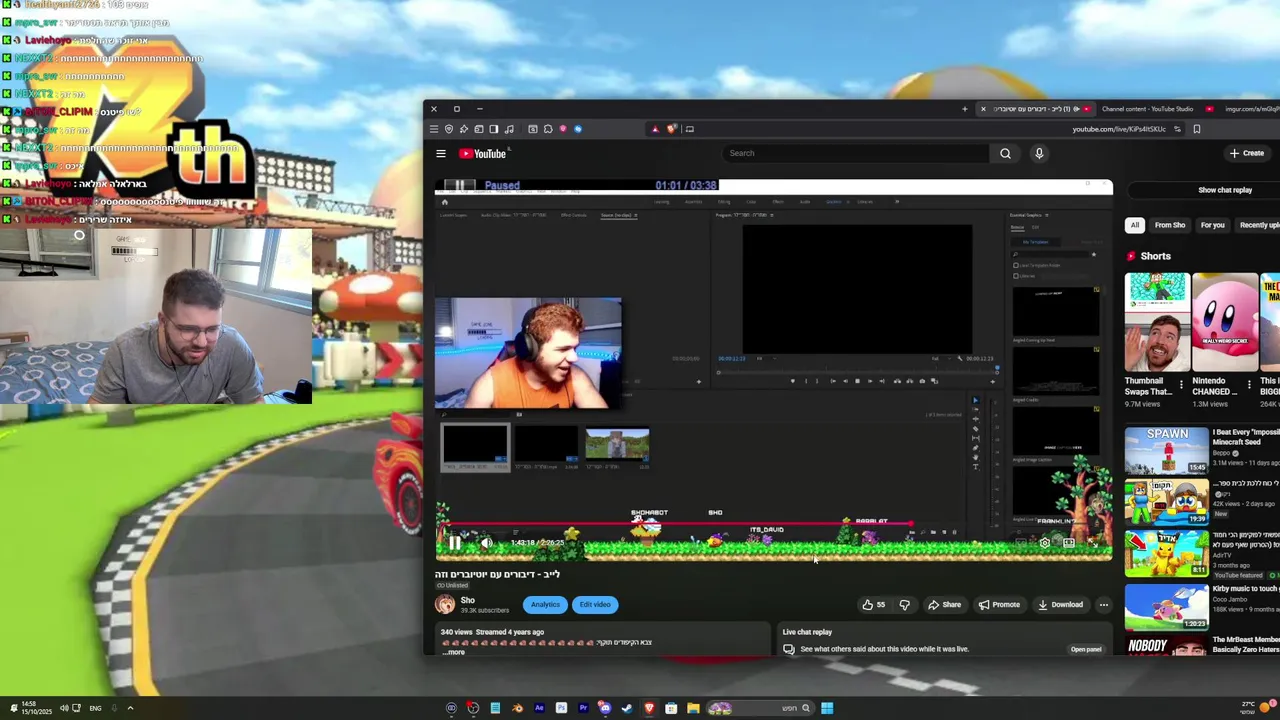1280x720 pixels.
Task: Start voice search with microphone icon
Action: click(1039, 153)
